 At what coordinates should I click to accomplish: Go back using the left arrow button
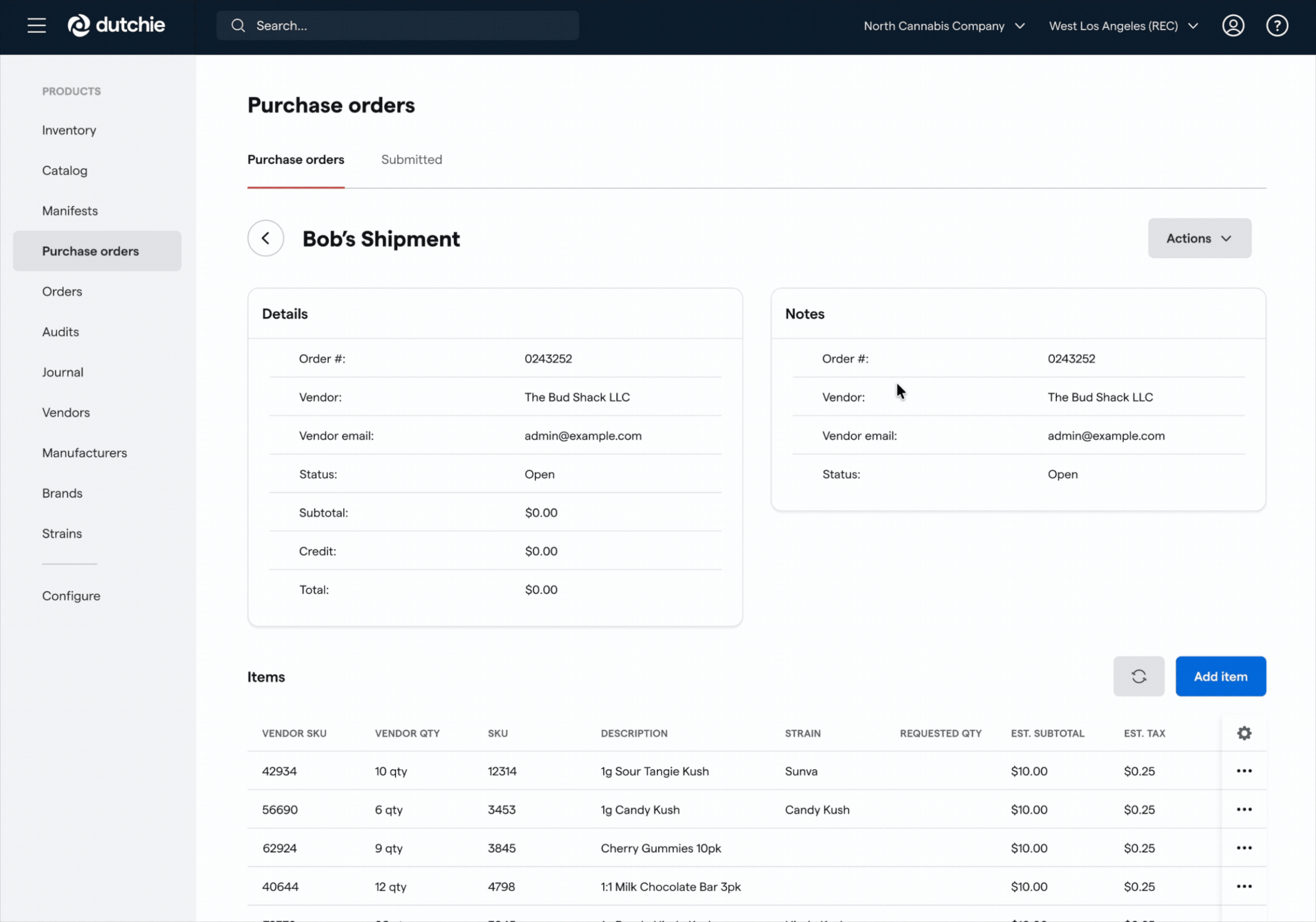click(265, 238)
